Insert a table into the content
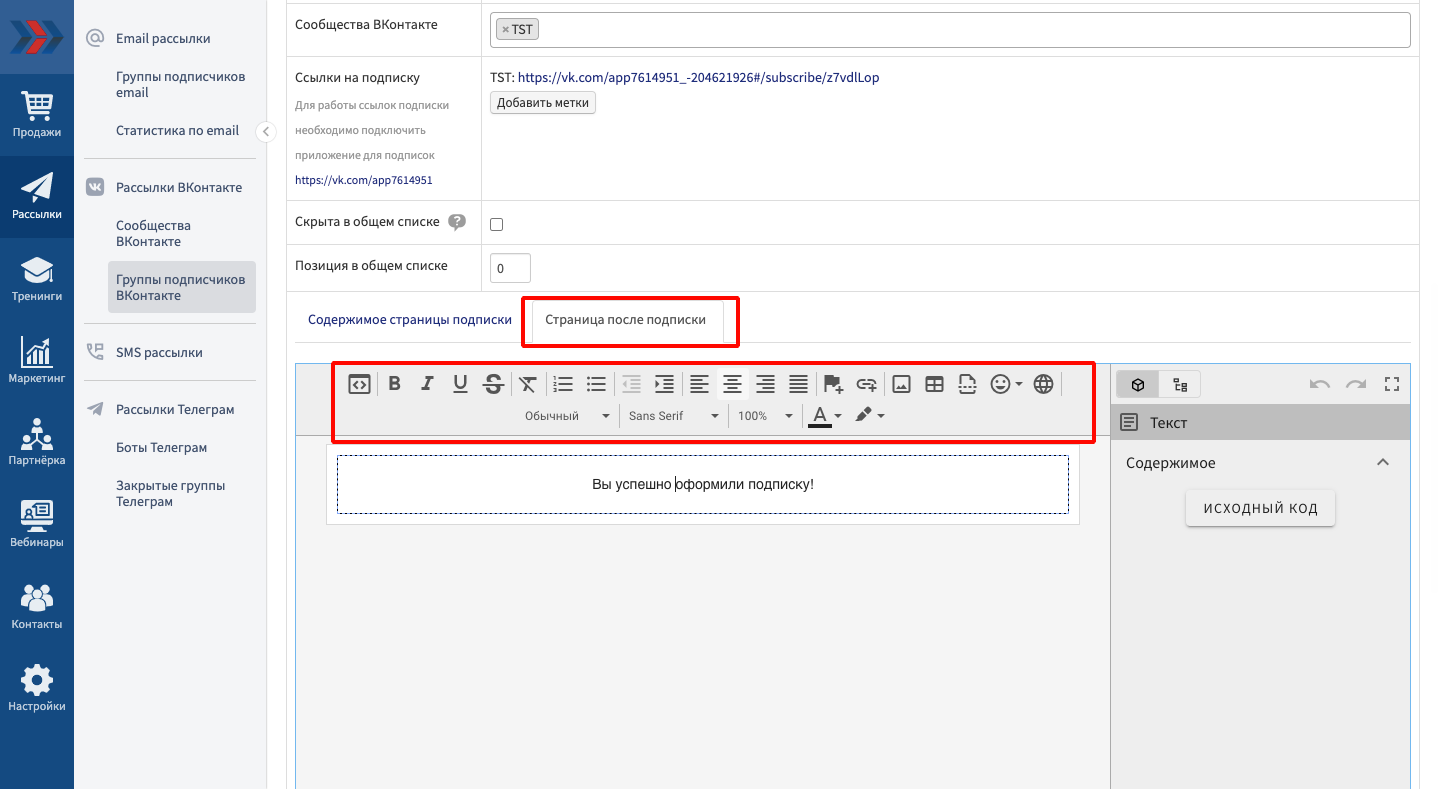This screenshot has width=1440, height=789. [x=934, y=383]
